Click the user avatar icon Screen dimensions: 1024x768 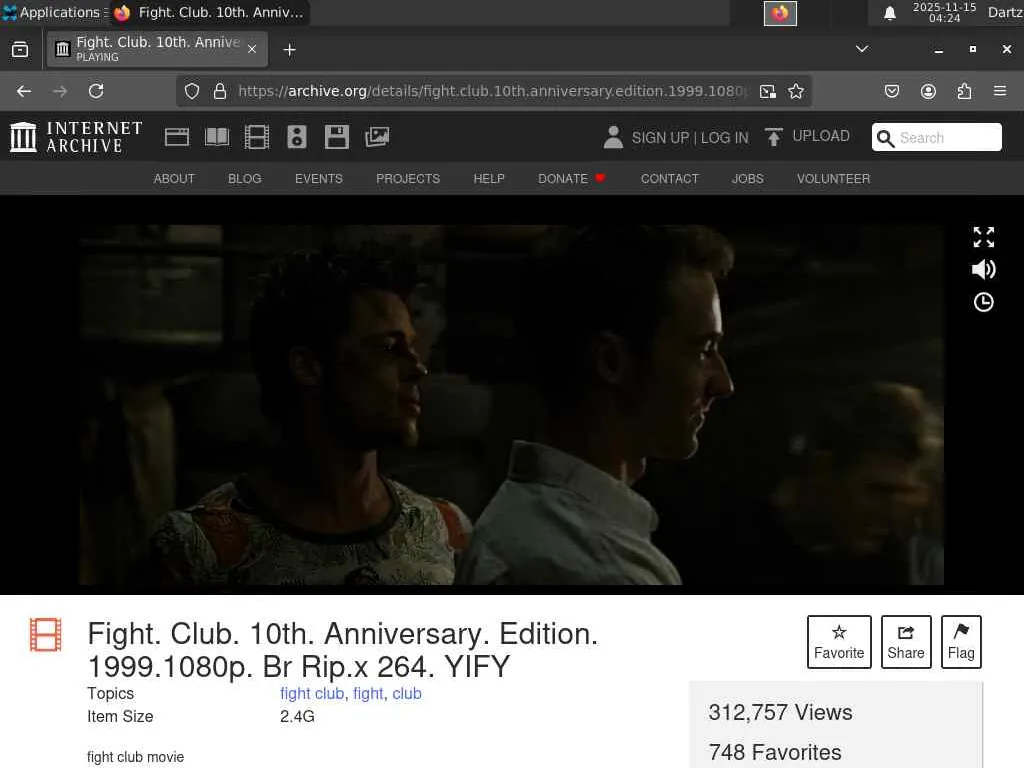[613, 137]
